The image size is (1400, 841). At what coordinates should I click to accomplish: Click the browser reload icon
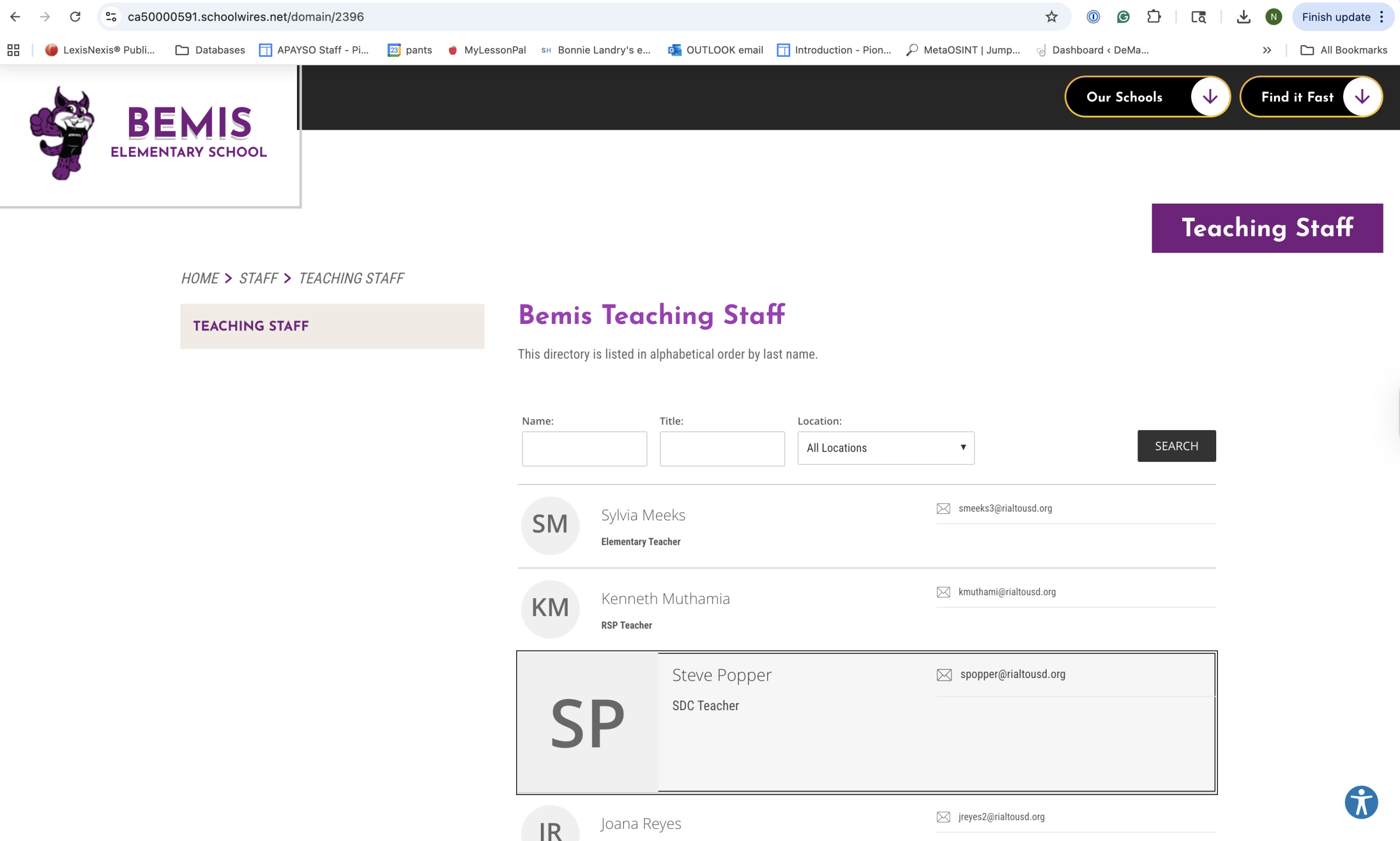(x=75, y=17)
